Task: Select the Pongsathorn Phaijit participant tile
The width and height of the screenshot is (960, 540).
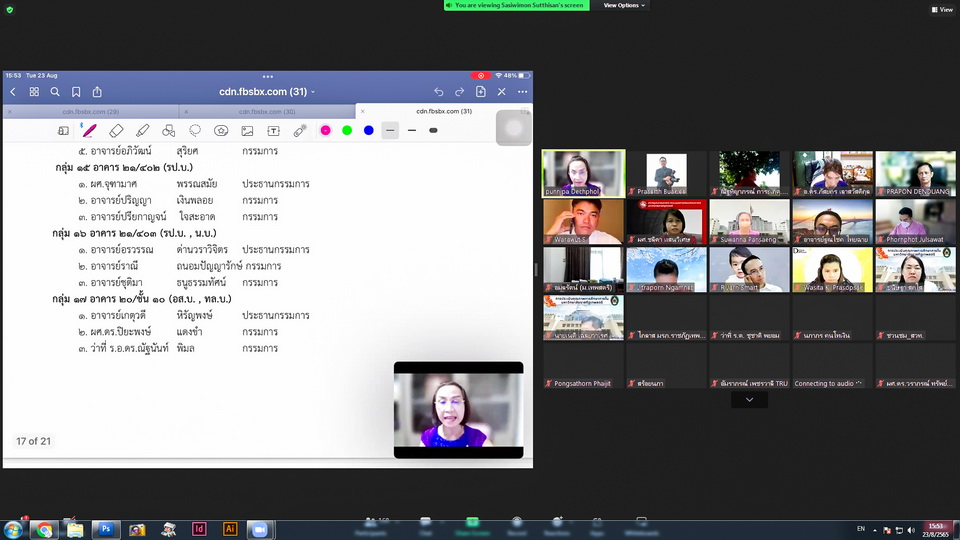Action: coord(583,366)
